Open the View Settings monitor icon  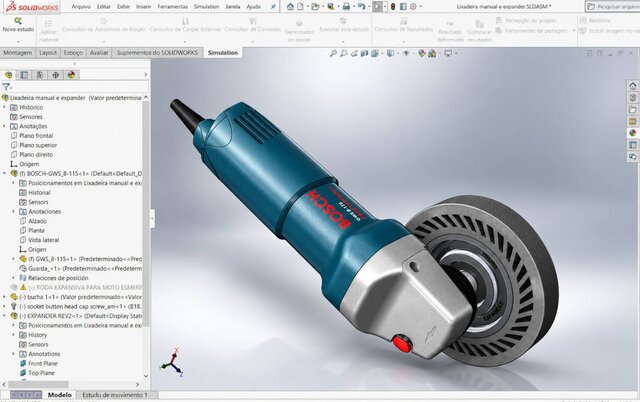(x=448, y=53)
